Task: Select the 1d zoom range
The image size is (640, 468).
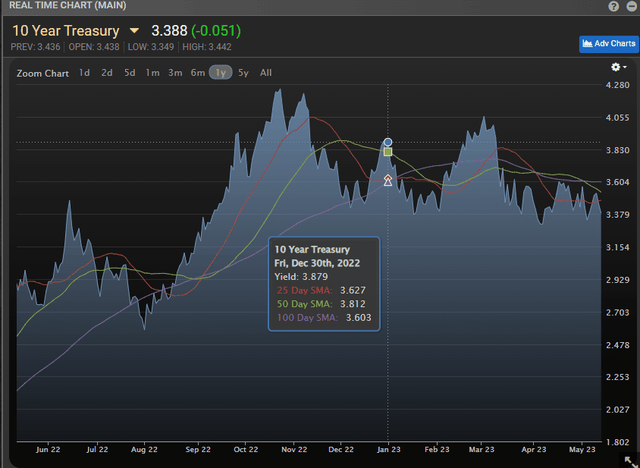Action: [84, 72]
